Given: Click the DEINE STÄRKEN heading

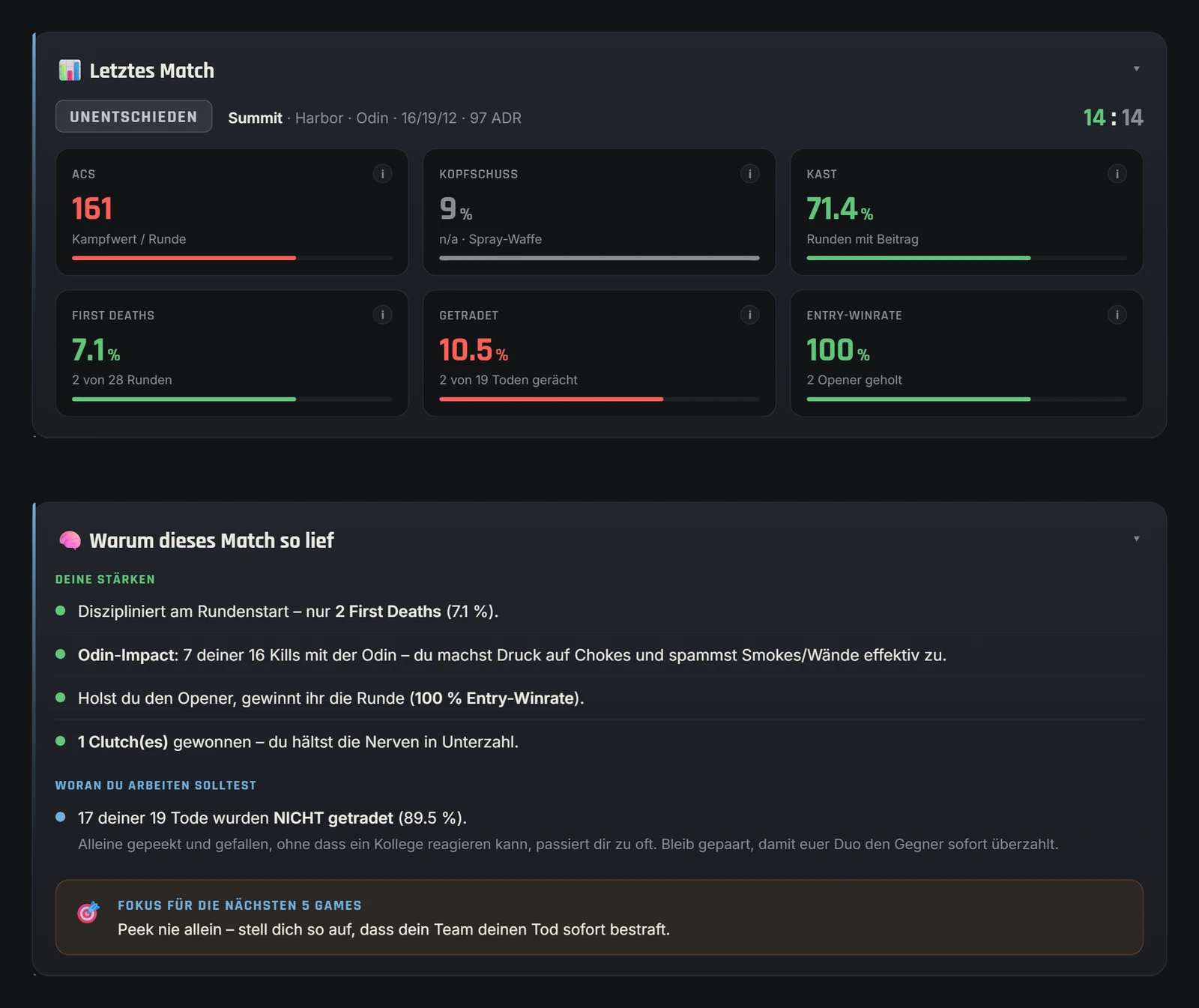Looking at the screenshot, I should pos(105,579).
